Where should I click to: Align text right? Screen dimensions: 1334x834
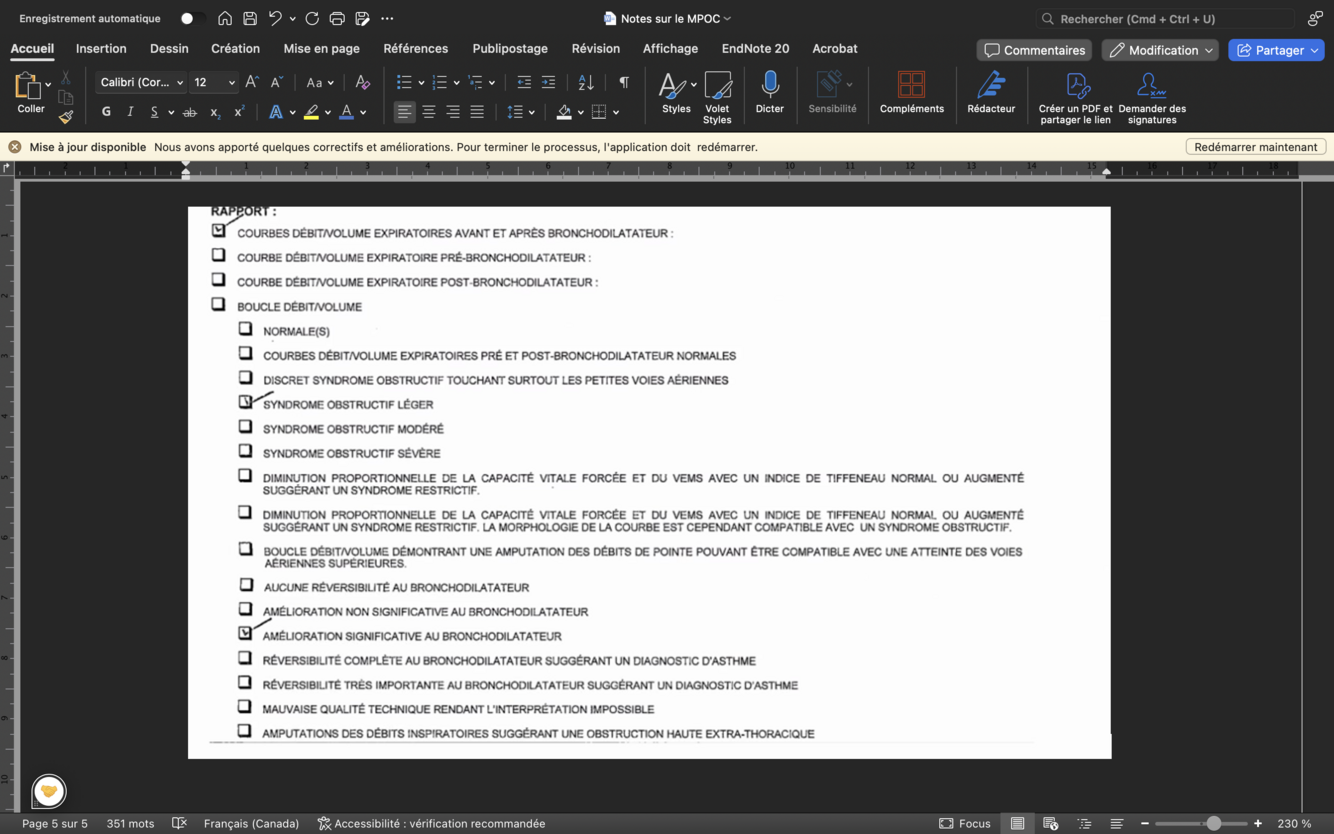point(453,112)
